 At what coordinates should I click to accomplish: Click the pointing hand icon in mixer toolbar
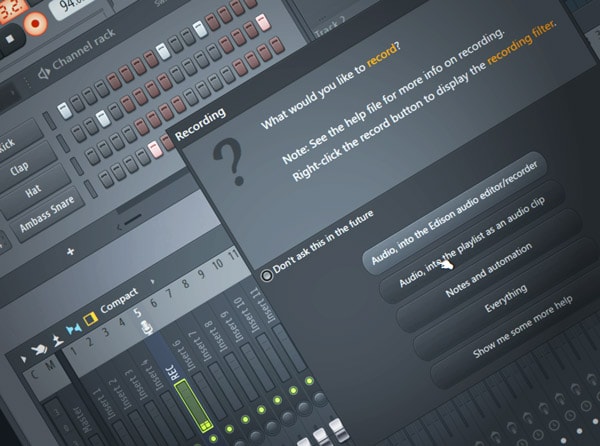click(39, 349)
